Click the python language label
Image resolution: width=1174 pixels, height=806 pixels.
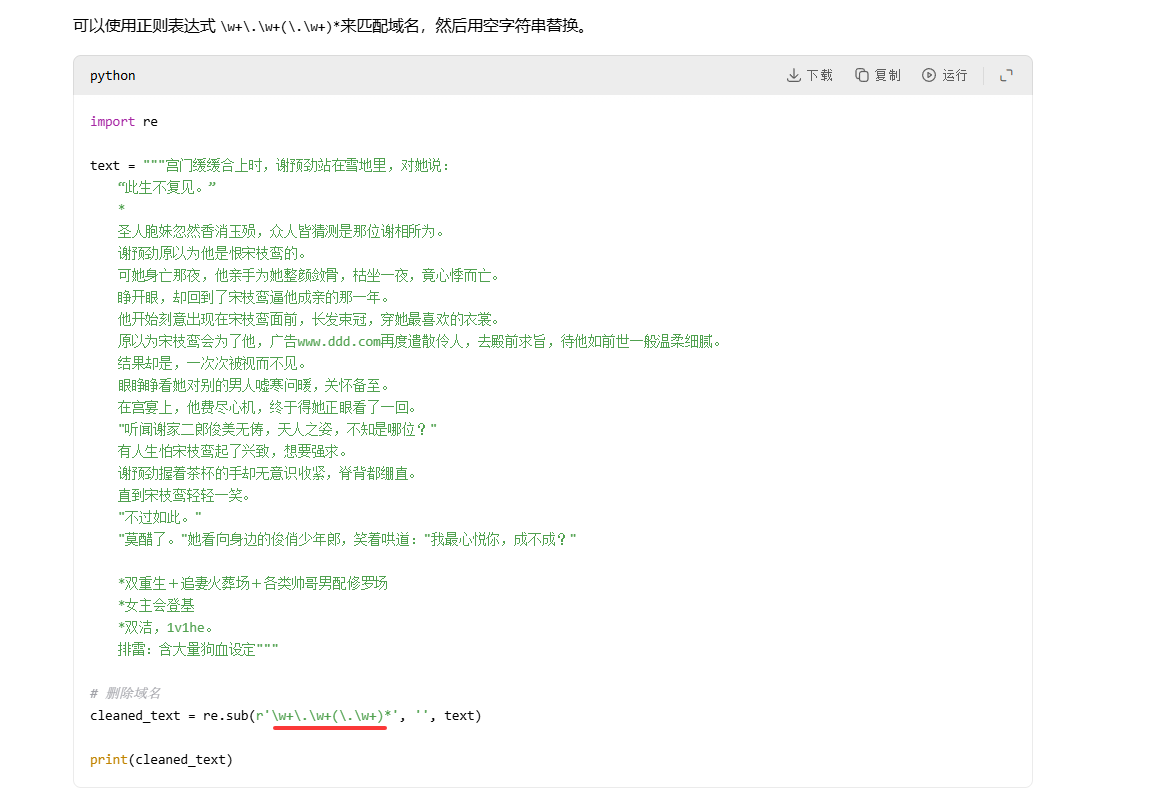click(x=112, y=75)
